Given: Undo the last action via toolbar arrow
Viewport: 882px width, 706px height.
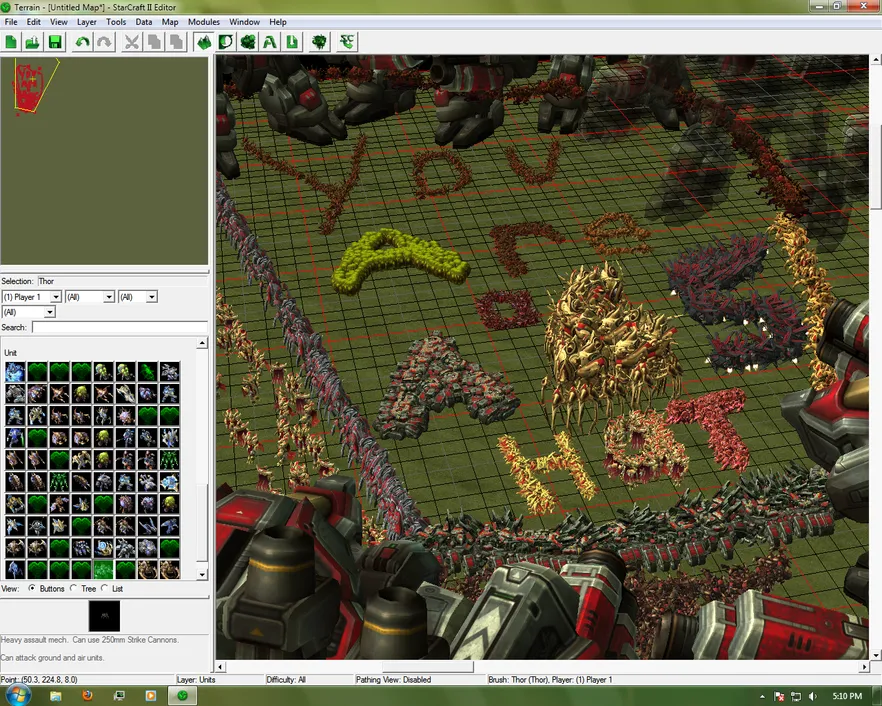Looking at the screenshot, I should (x=83, y=42).
